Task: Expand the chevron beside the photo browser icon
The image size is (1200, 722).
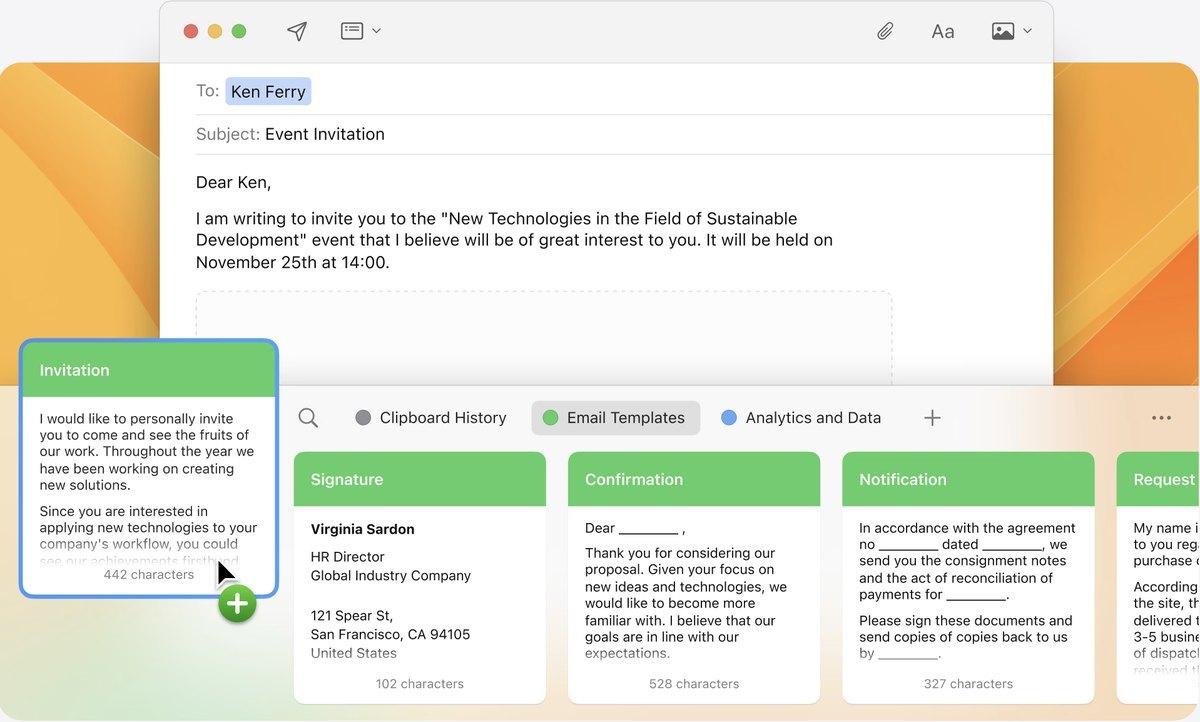Action: click(x=1027, y=31)
